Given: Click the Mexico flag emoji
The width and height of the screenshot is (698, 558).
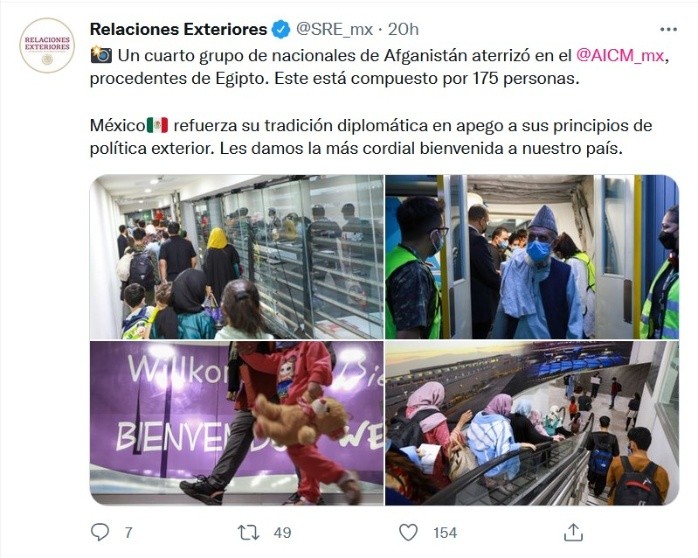Looking at the screenshot, I should point(158,125).
